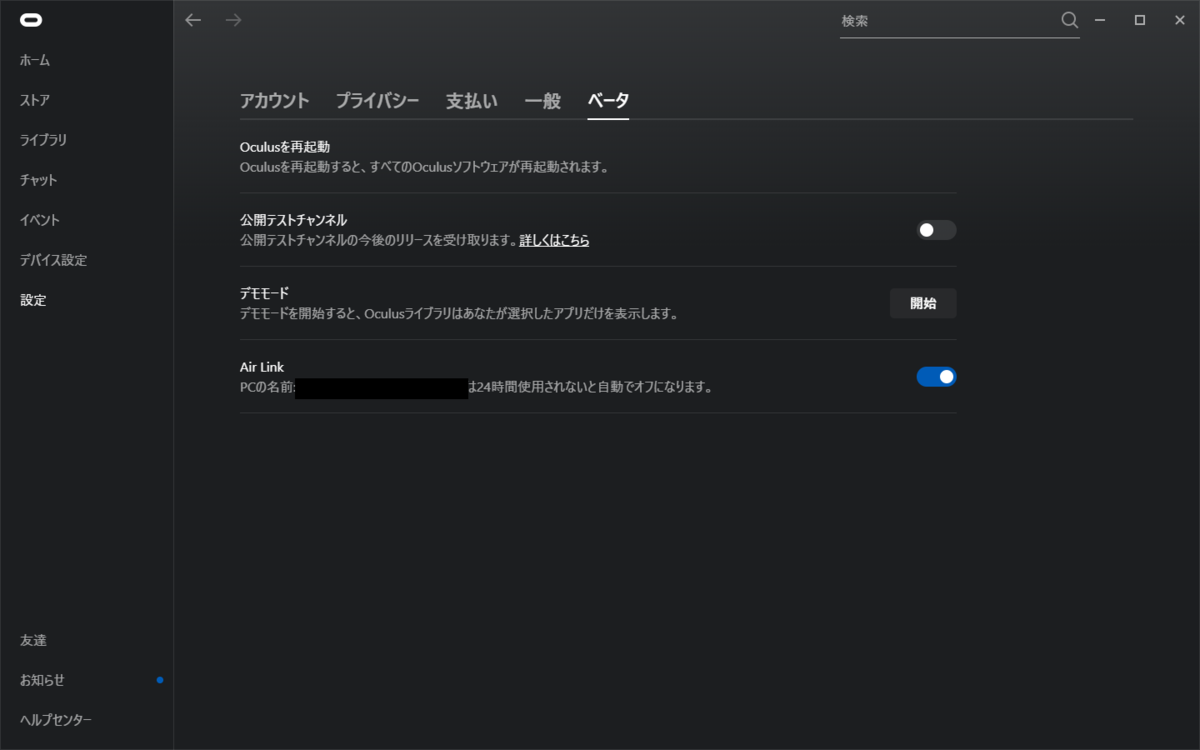The height and width of the screenshot is (750, 1200).
Task: Select the 支払い tab
Action: coord(471,100)
